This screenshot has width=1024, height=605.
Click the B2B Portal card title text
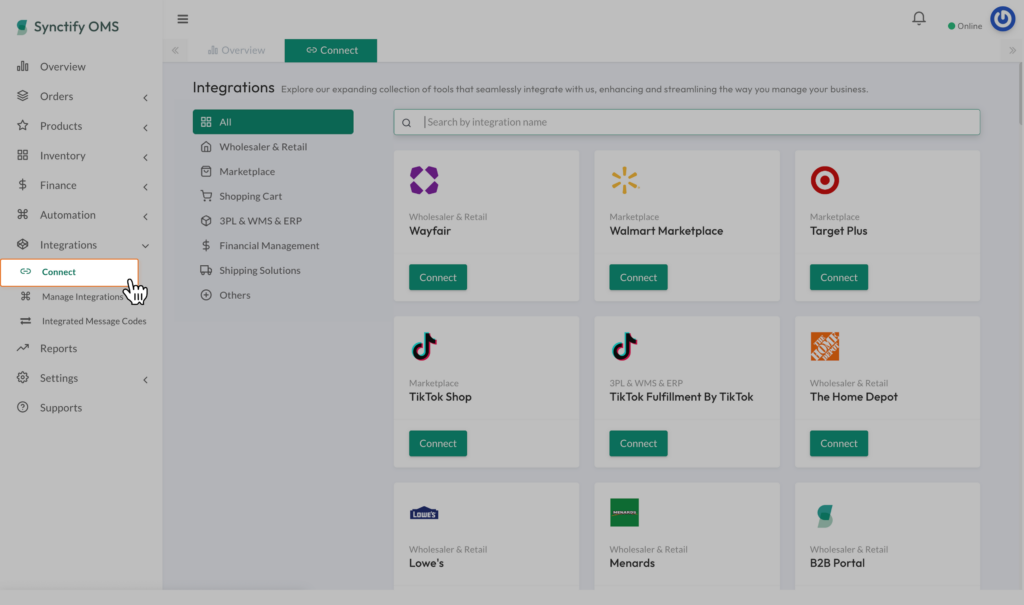click(x=837, y=563)
